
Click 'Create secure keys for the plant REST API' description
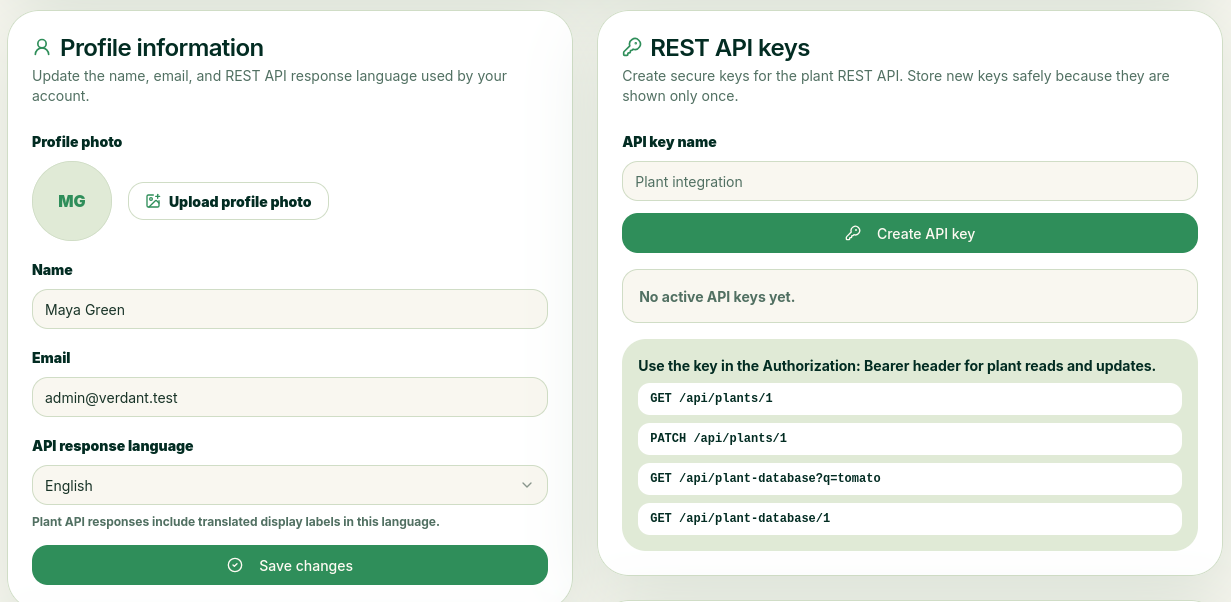pos(895,86)
